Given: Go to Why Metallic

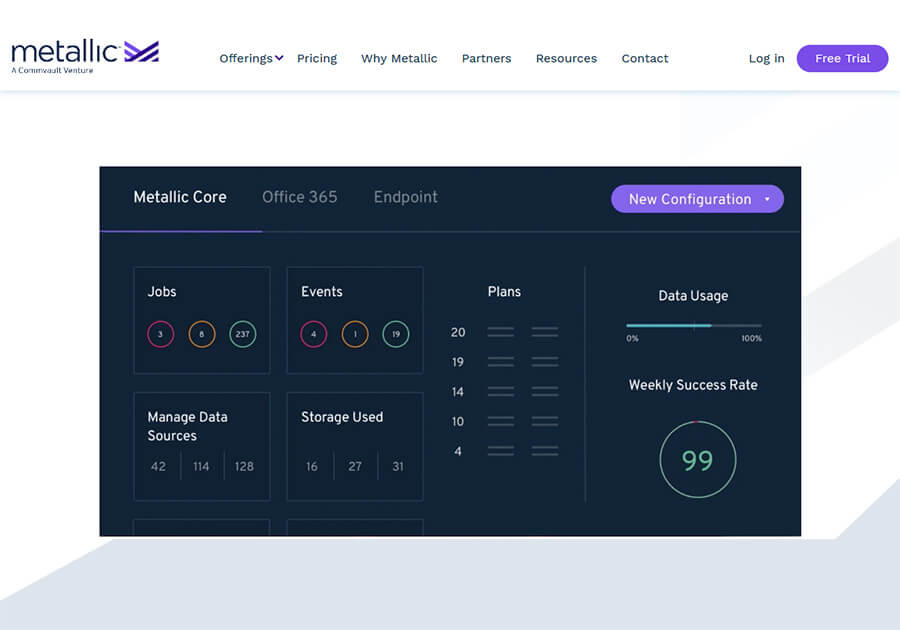Looking at the screenshot, I should pyautogui.click(x=399, y=58).
